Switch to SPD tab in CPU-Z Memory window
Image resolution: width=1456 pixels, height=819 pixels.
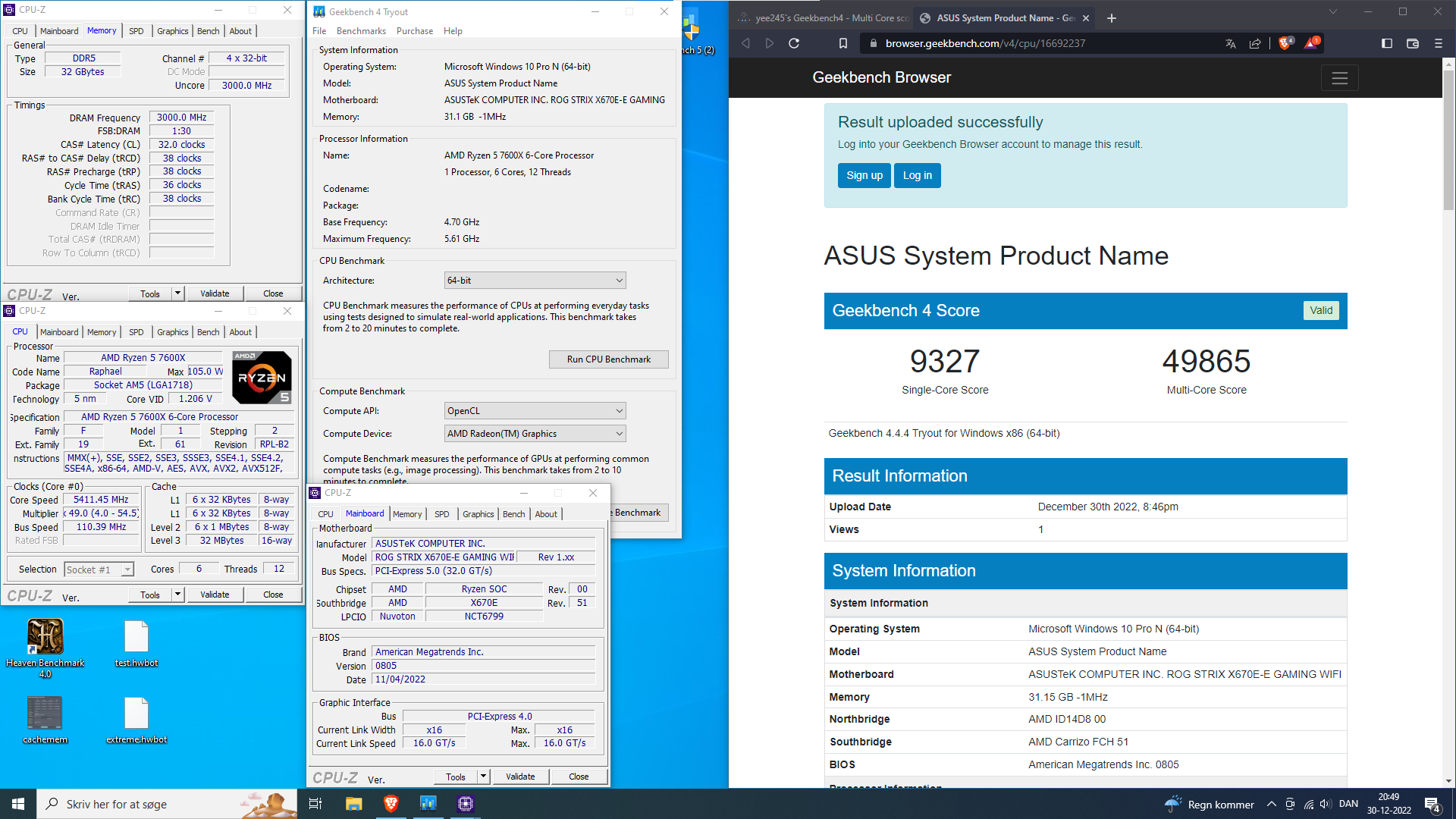coord(136,31)
